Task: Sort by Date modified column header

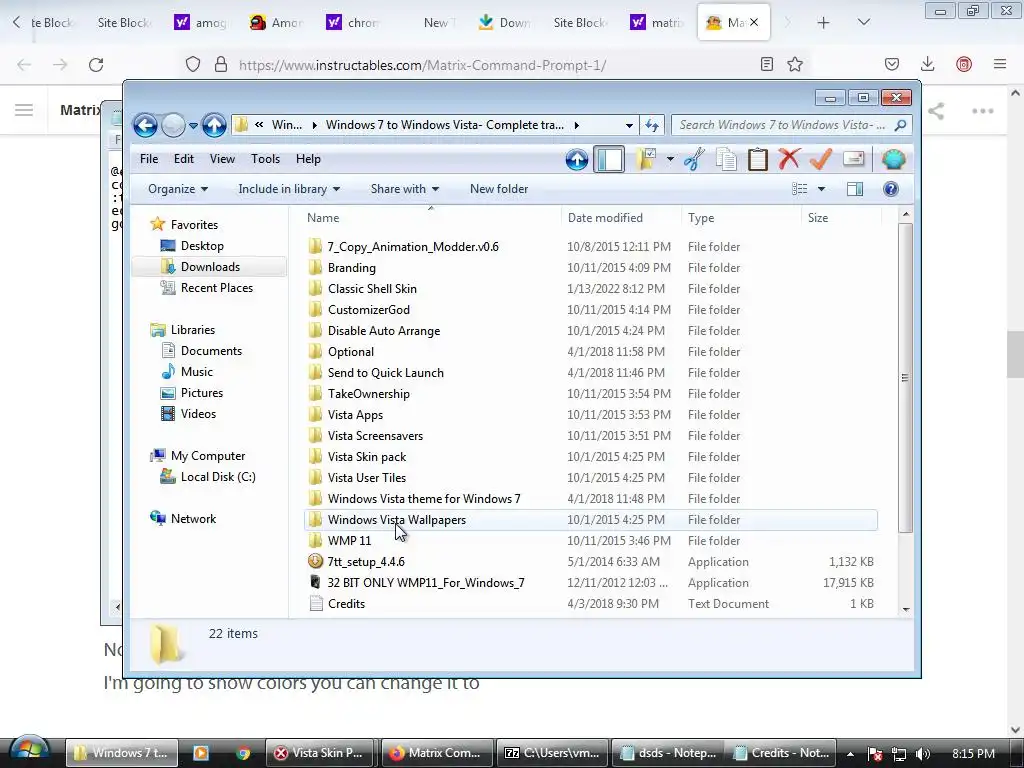Action: point(621,217)
